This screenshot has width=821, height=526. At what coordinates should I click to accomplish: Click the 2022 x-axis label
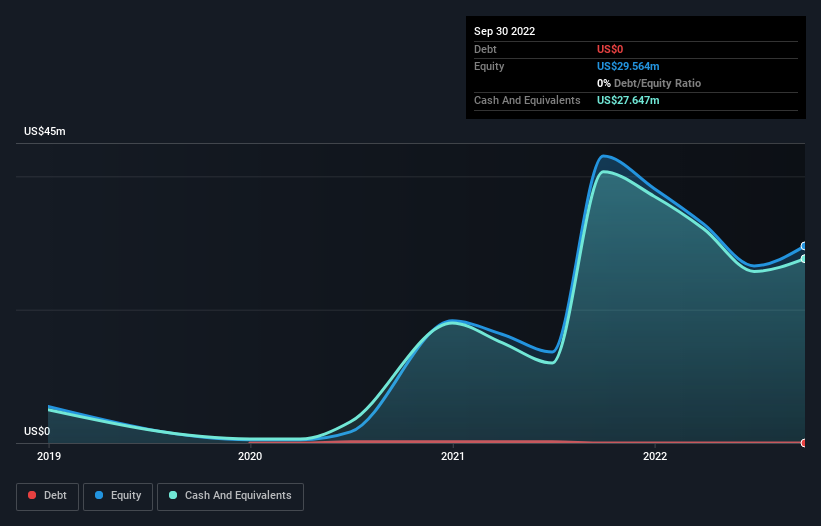pos(654,456)
